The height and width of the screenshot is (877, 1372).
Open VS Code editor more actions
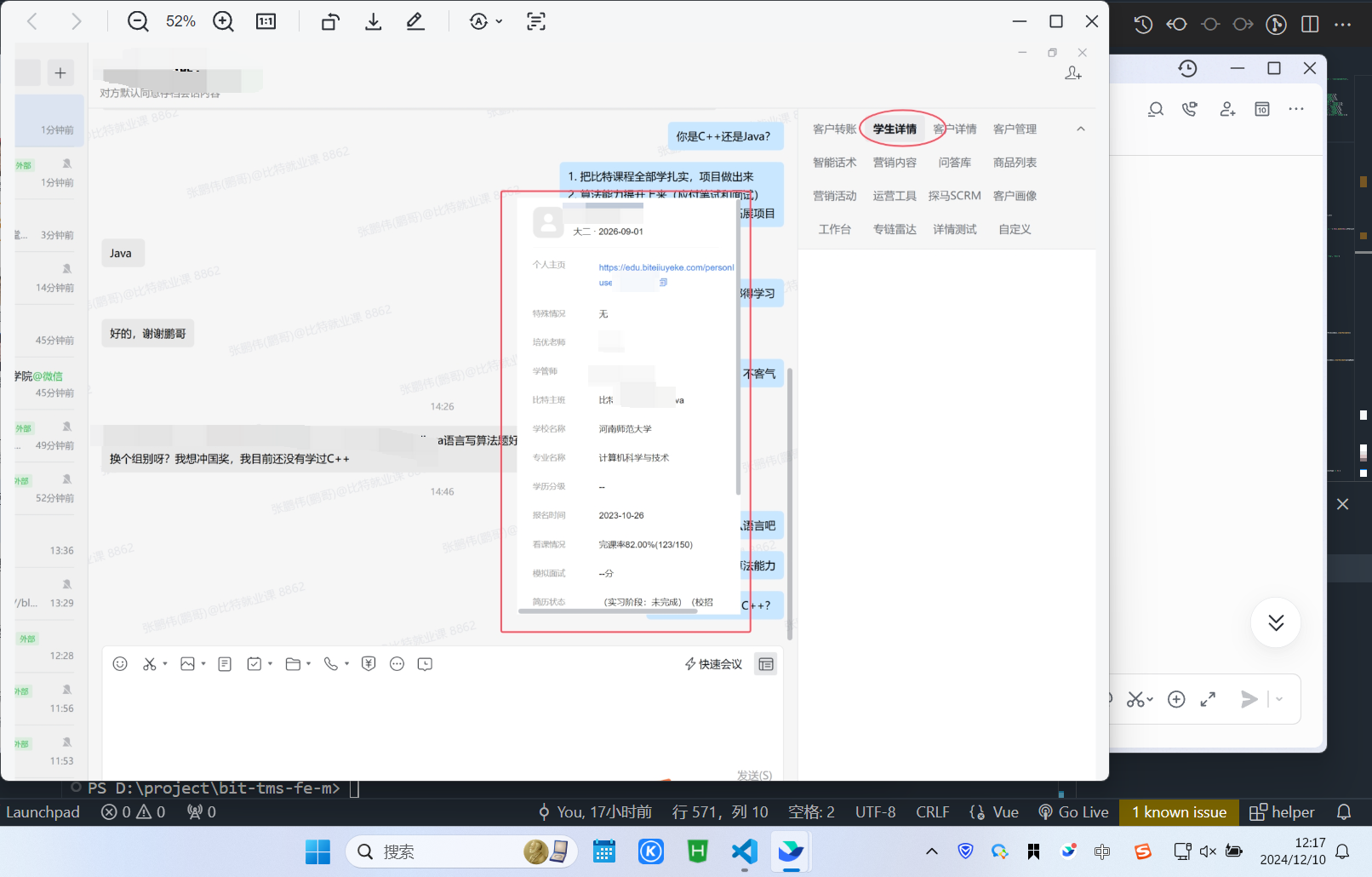pos(1343,25)
